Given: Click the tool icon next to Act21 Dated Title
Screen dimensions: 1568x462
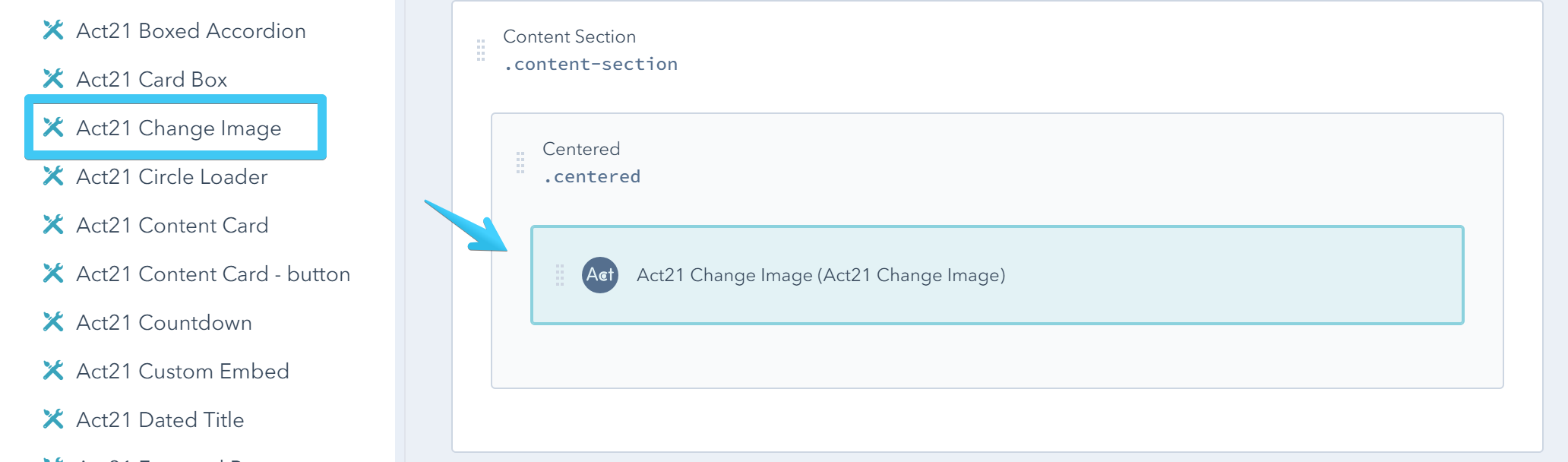Looking at the screenshot, I should click(52, 419).
